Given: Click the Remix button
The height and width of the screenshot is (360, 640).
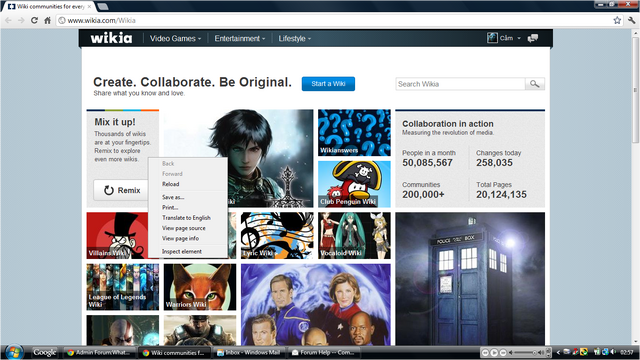Looking at the screenshot, I should point(122,190).
